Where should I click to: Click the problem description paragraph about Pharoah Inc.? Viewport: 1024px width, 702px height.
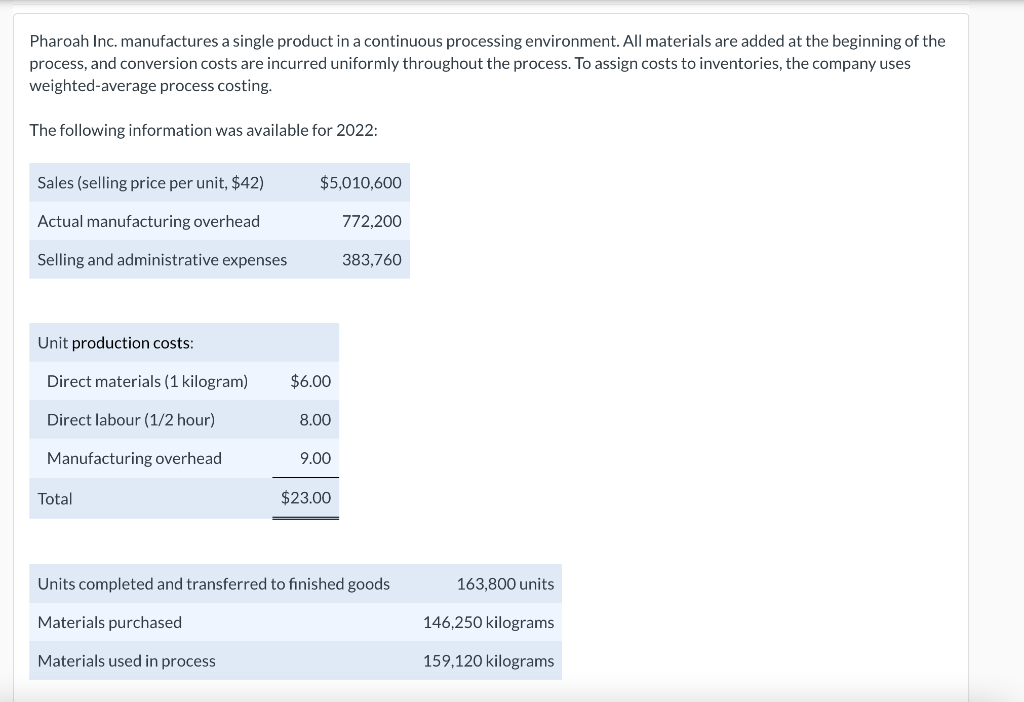coord(487,63)
